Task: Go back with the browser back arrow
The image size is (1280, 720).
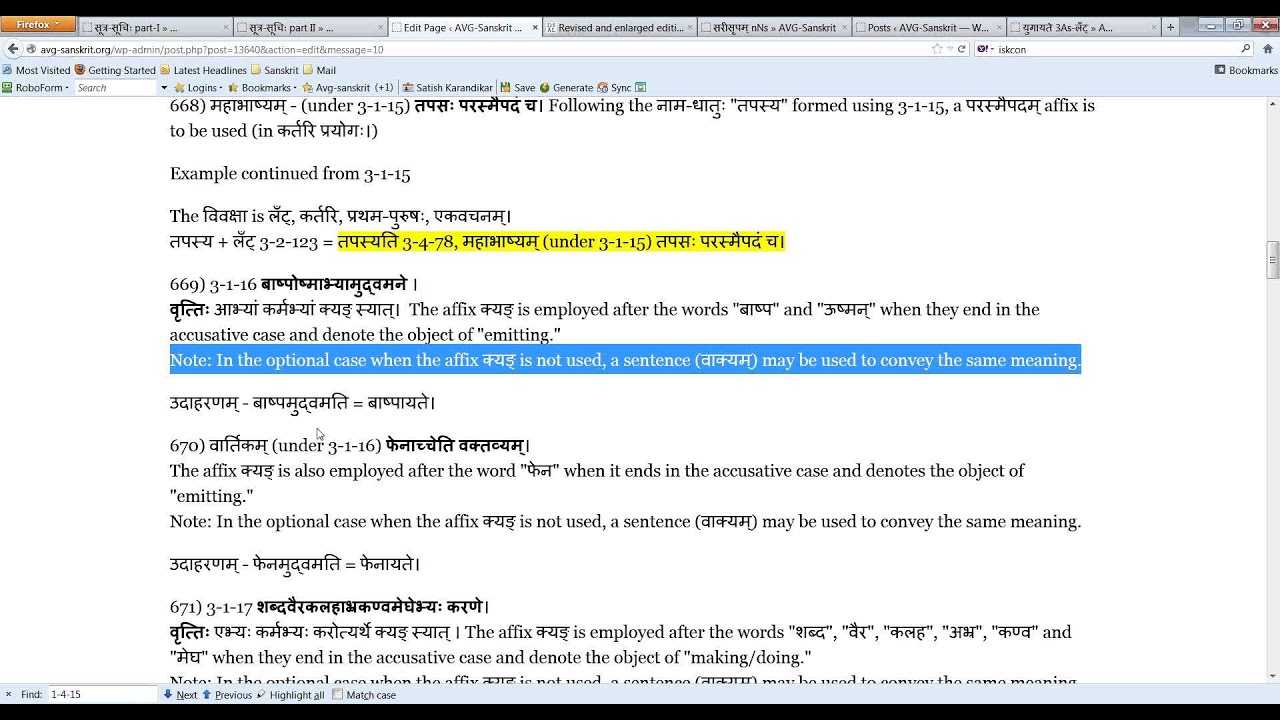Action: pos(13,48)
